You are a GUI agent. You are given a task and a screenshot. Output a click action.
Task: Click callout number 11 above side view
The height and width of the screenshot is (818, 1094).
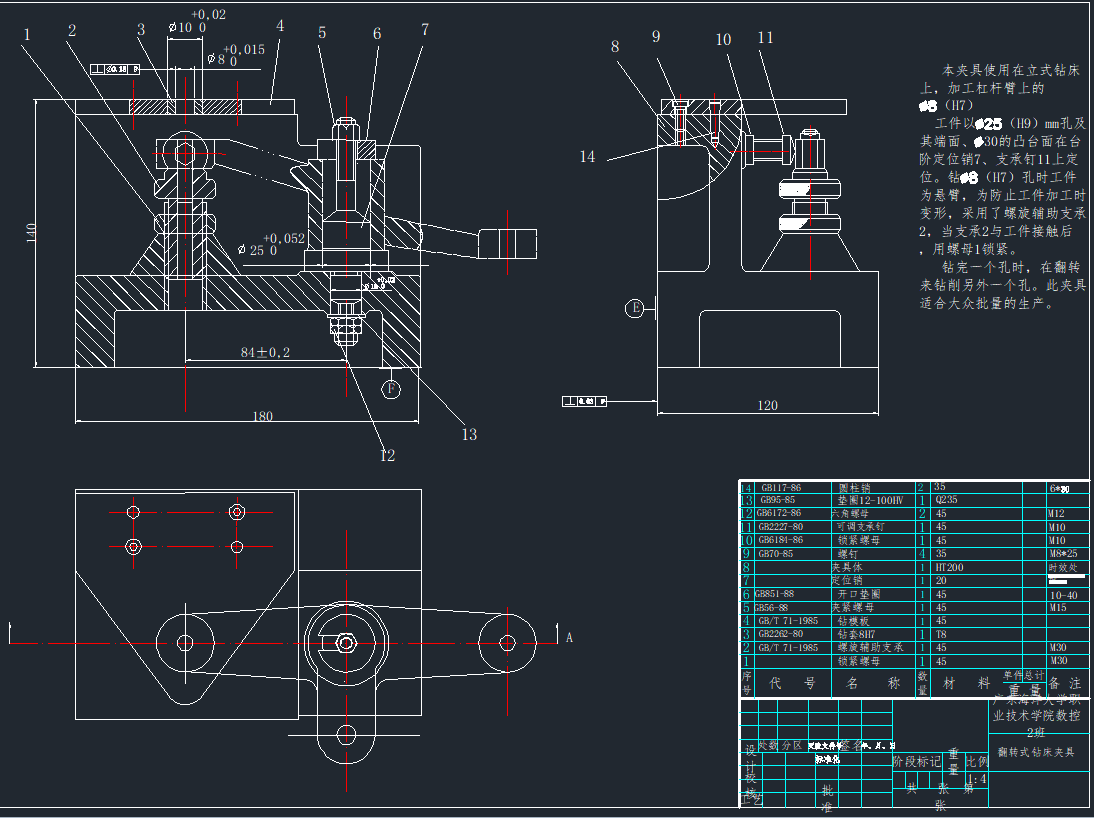pos(765,38)
